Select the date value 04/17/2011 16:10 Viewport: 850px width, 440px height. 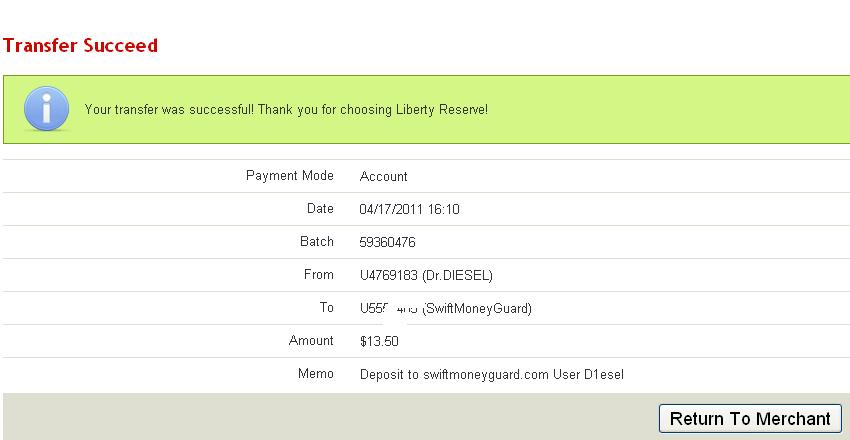click(x=409, y=210)
